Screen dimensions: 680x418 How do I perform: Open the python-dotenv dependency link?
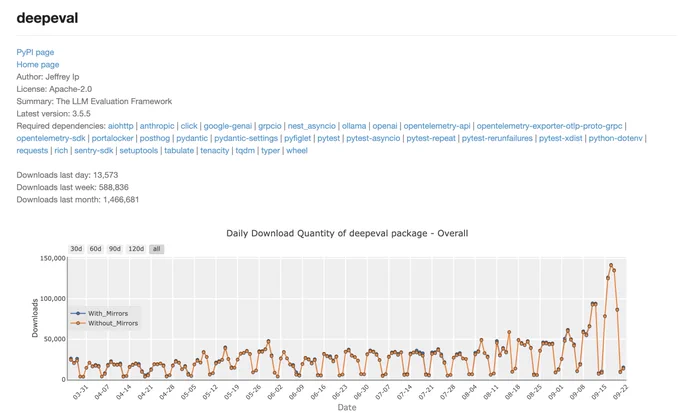point(615,138)
